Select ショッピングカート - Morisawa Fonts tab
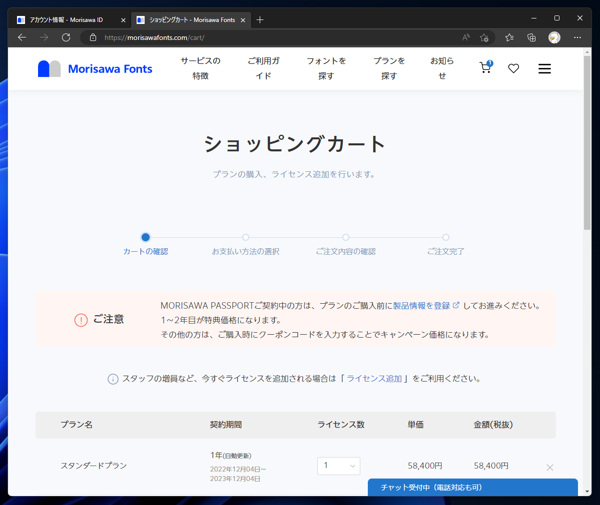The image size is (600, 505). [x=192, y=20]
